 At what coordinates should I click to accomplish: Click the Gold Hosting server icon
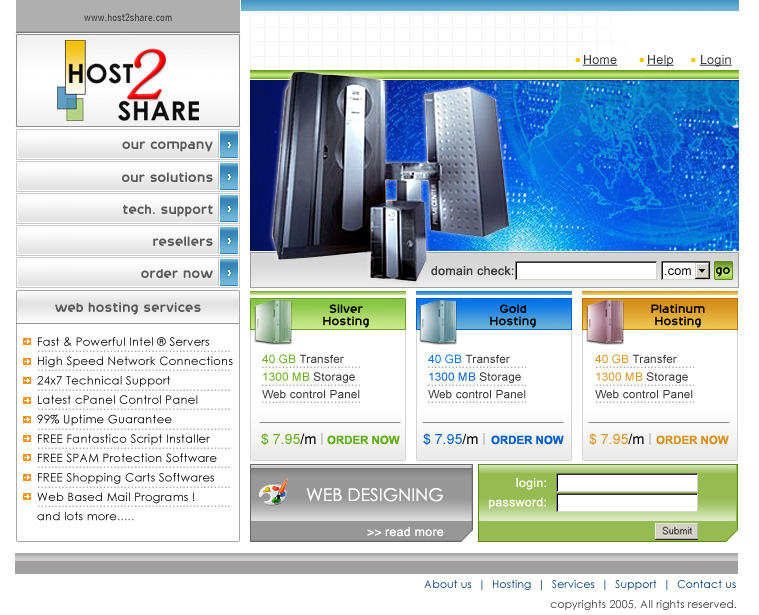point(438,321)
